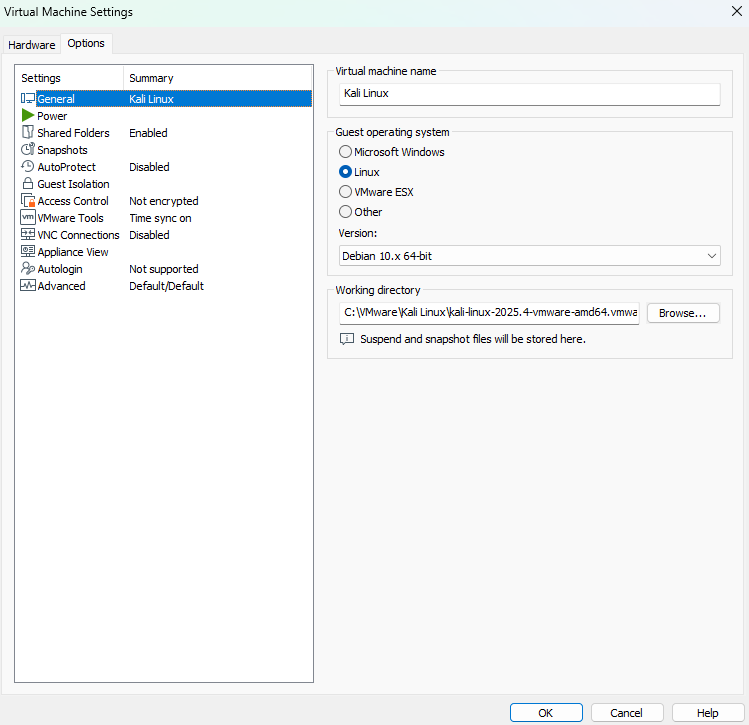
Task: Open VNC Connections settings
Action: coord(78,235)
